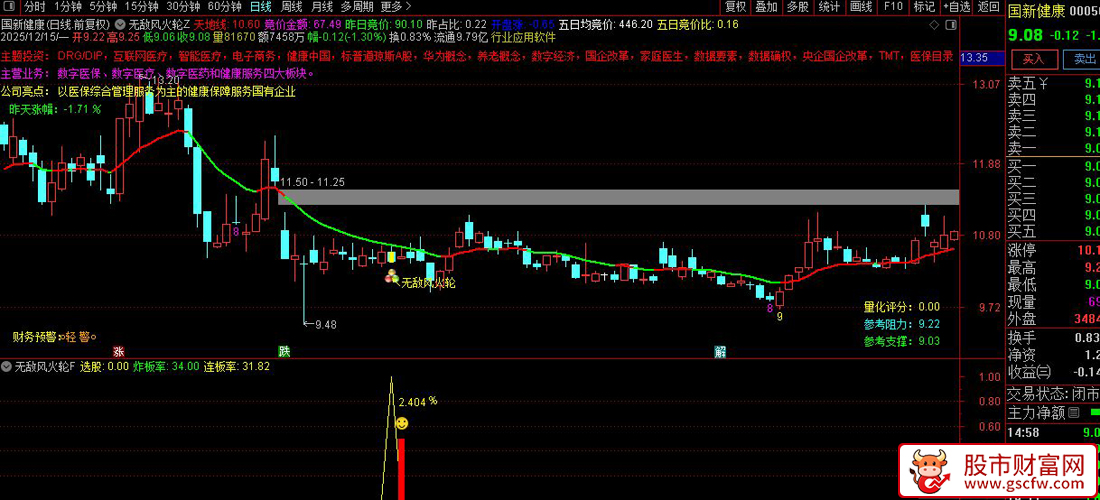Click the 9.48 low price marker
The width and height of the screenshot is (1100, 500).
point(326,325)
